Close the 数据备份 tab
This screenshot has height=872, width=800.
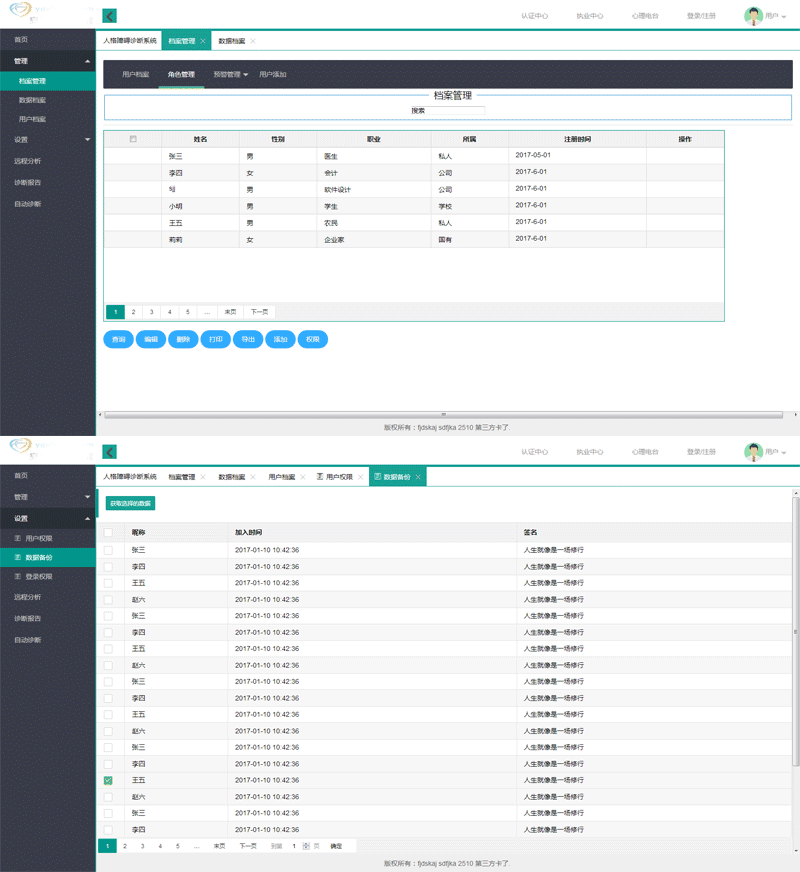pos(419,477)
